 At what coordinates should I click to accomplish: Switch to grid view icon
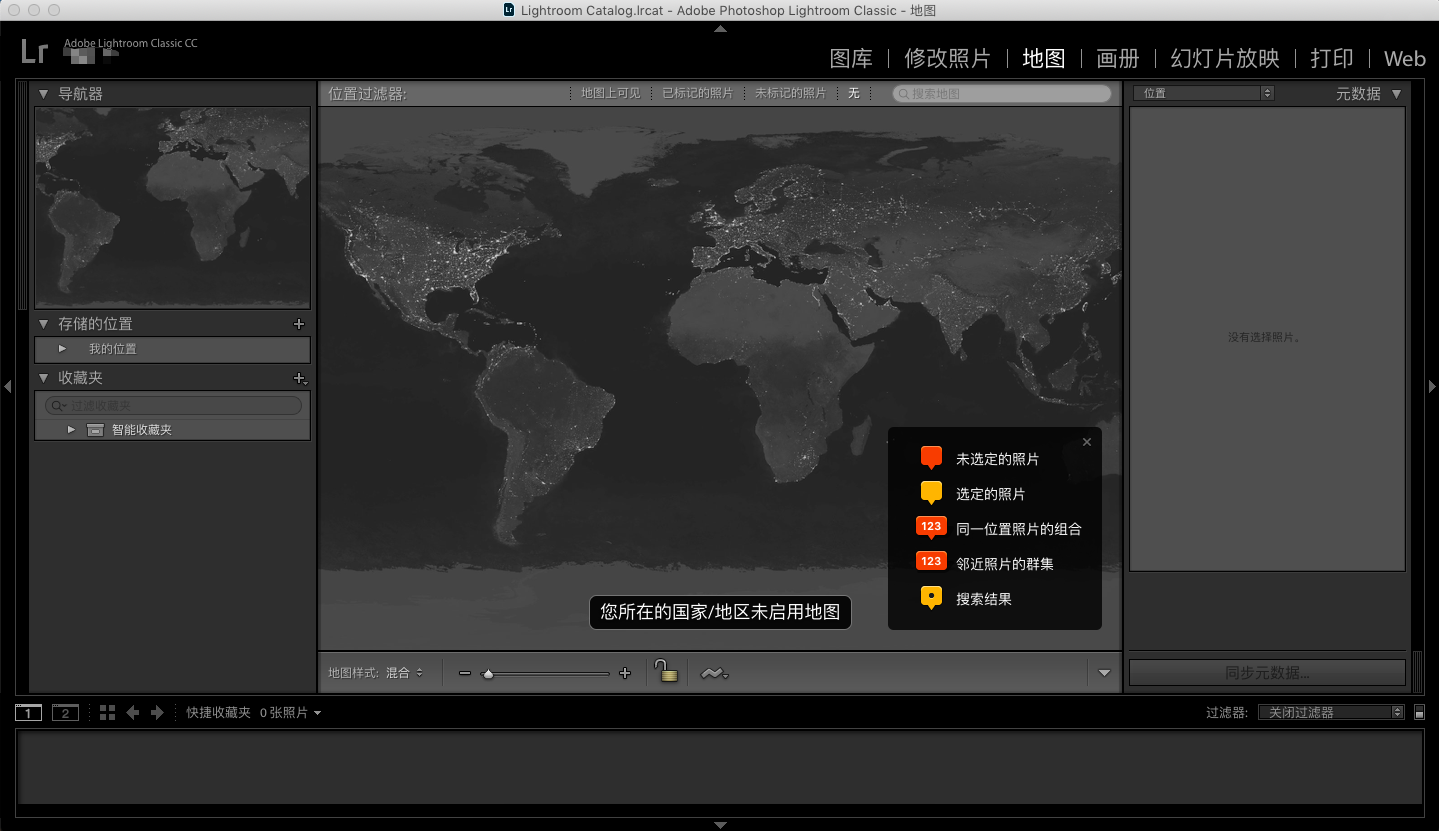coord(107,713)
